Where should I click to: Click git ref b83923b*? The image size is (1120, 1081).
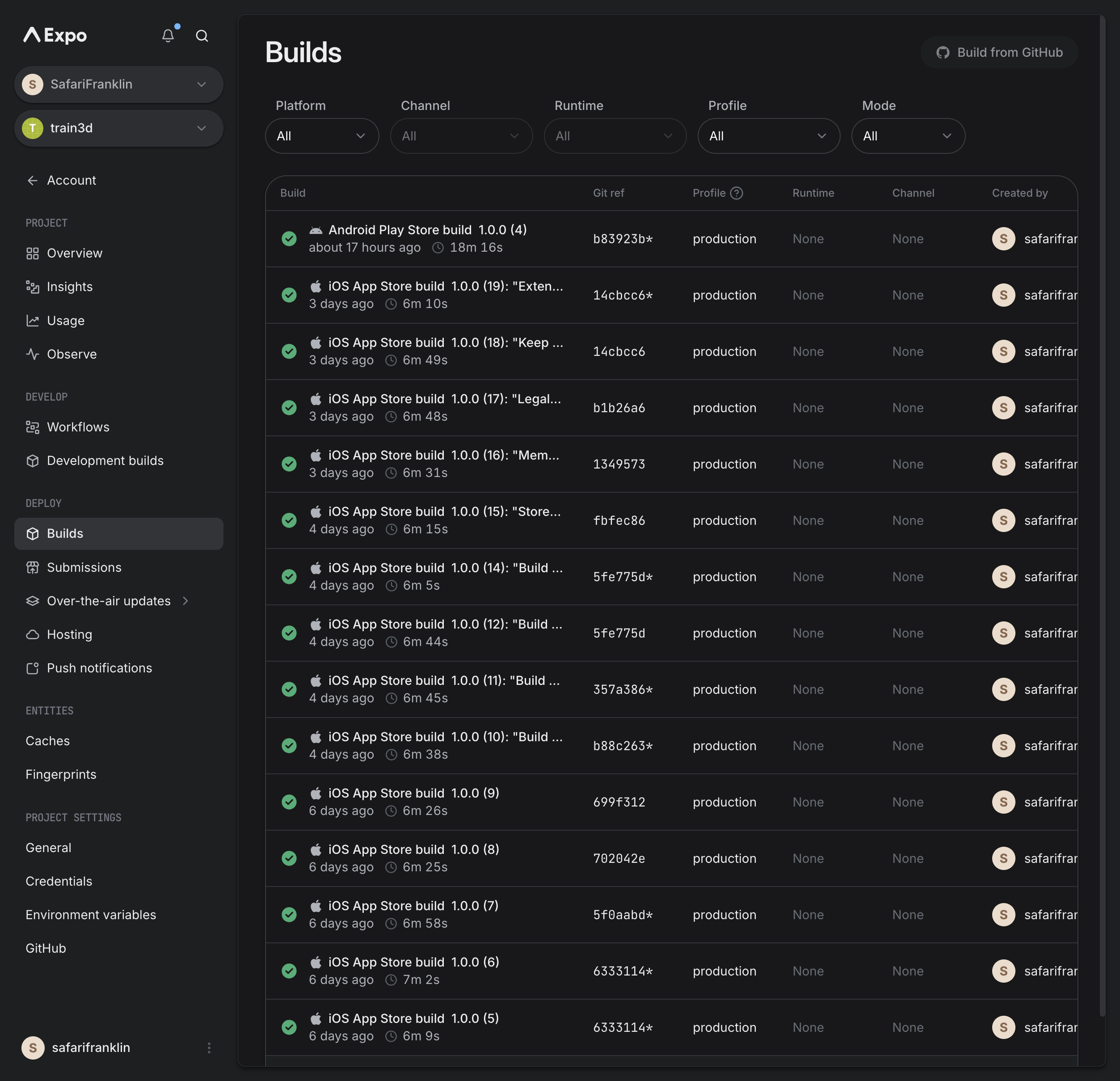tap(623, 239)
